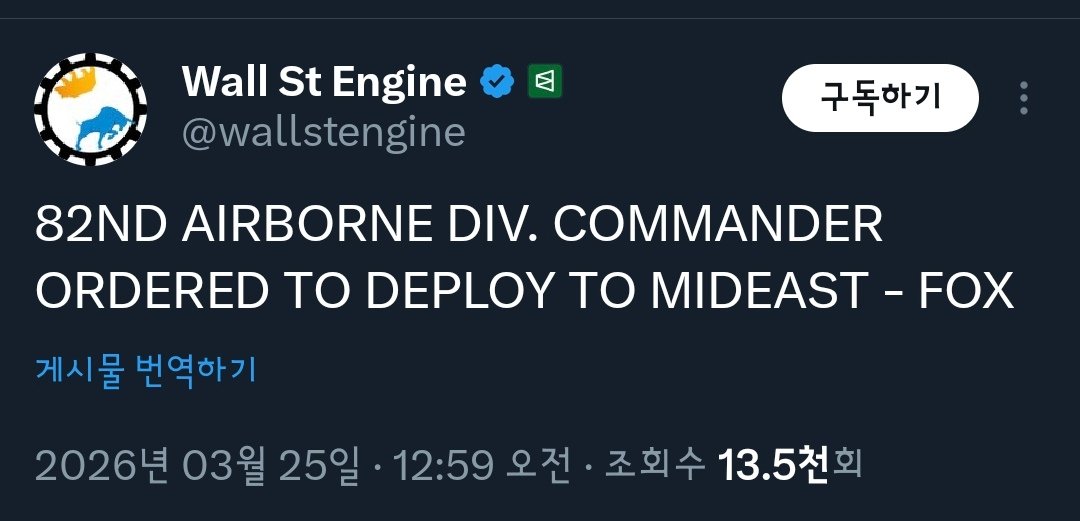Click the word COMMANDER in the post
The image size is (1080, 521).
click(x=717, y=227)
